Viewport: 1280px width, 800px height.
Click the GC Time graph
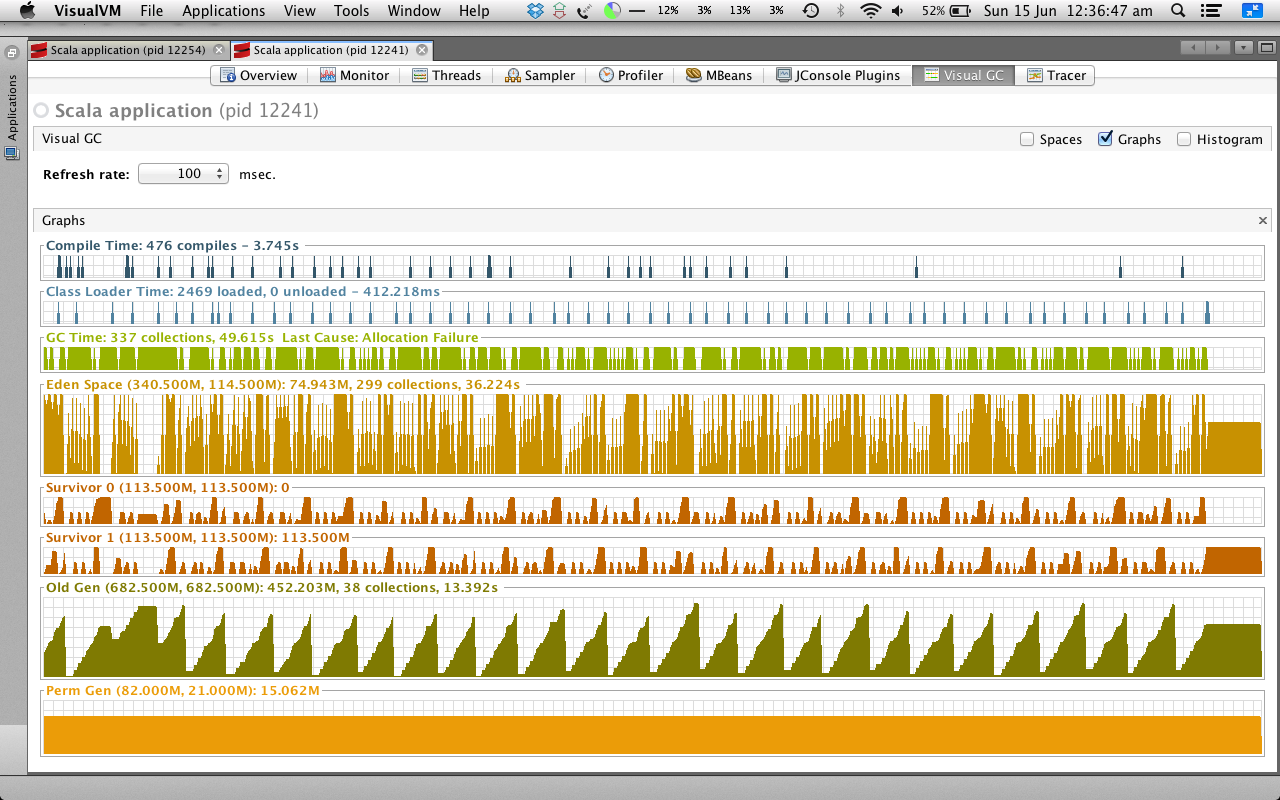tap(652, 359)
